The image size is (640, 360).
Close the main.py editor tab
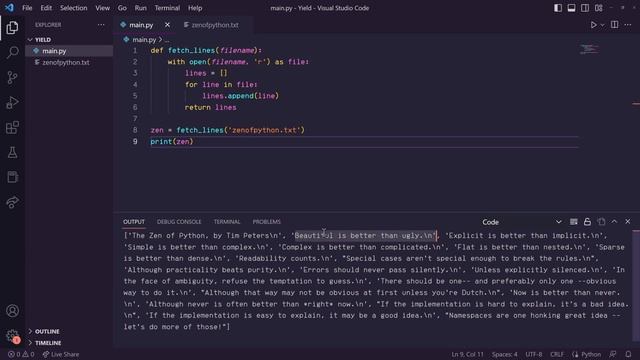click(167, 25)
